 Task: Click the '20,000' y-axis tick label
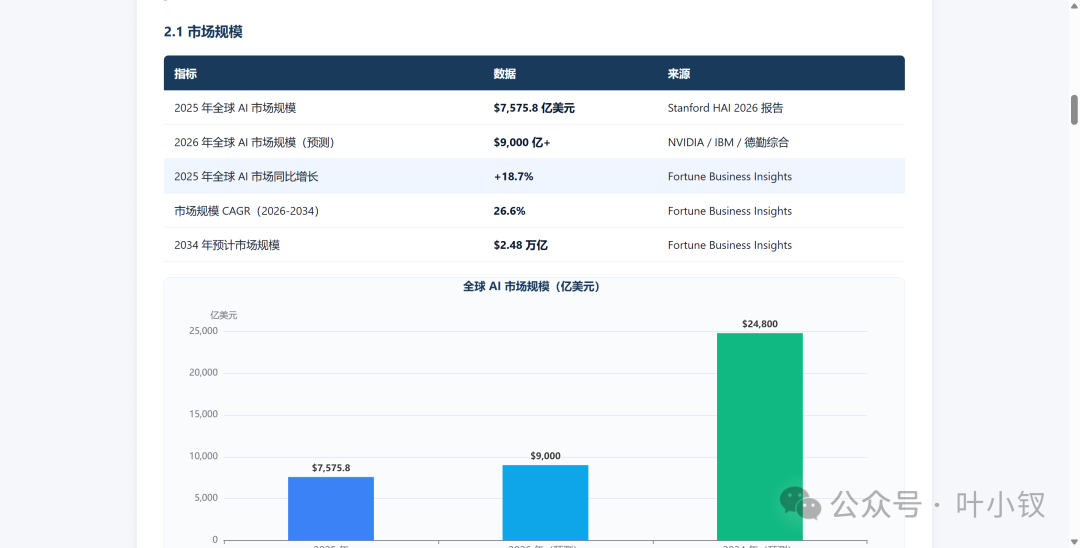(x=203, y=372)
